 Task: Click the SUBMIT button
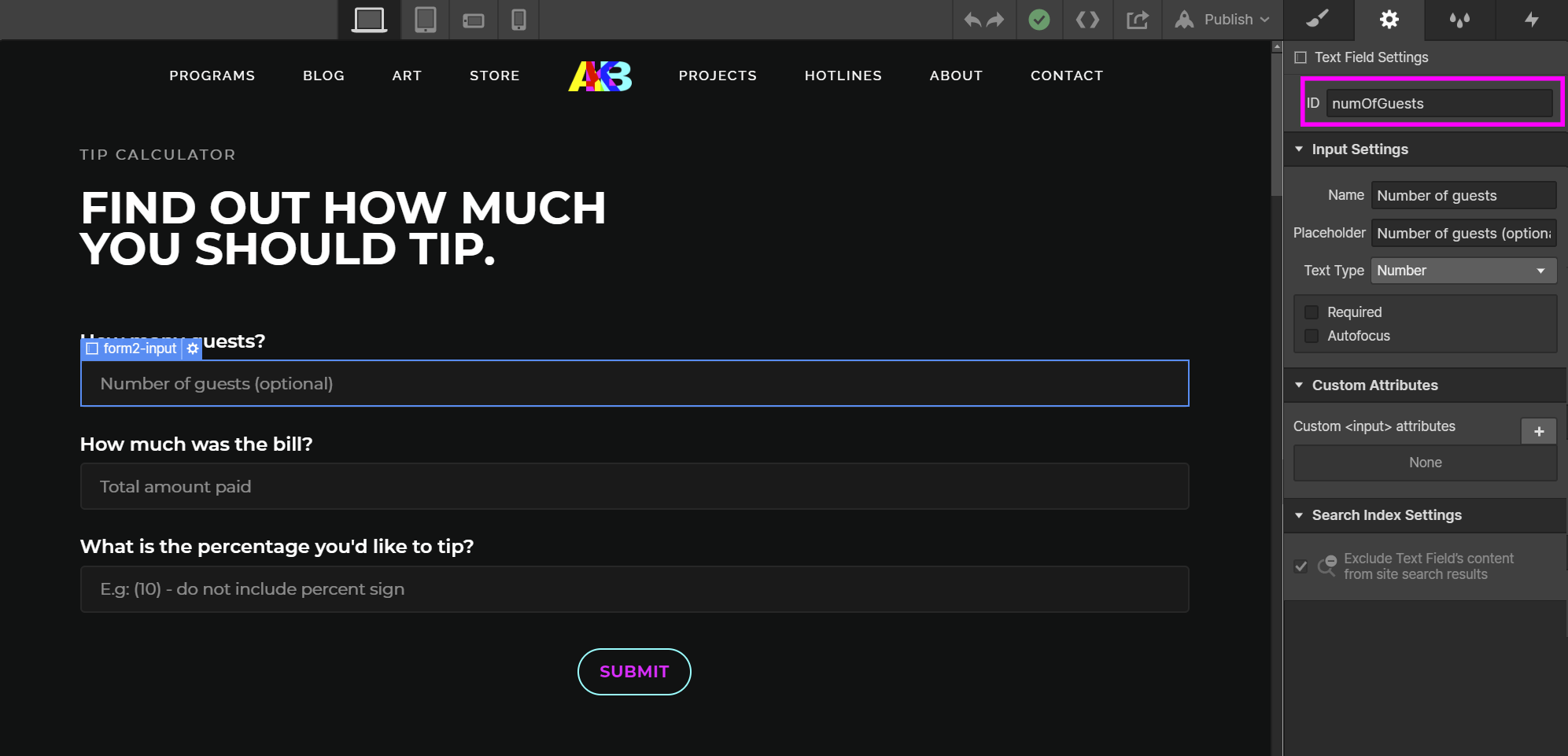tap(634, 672)
